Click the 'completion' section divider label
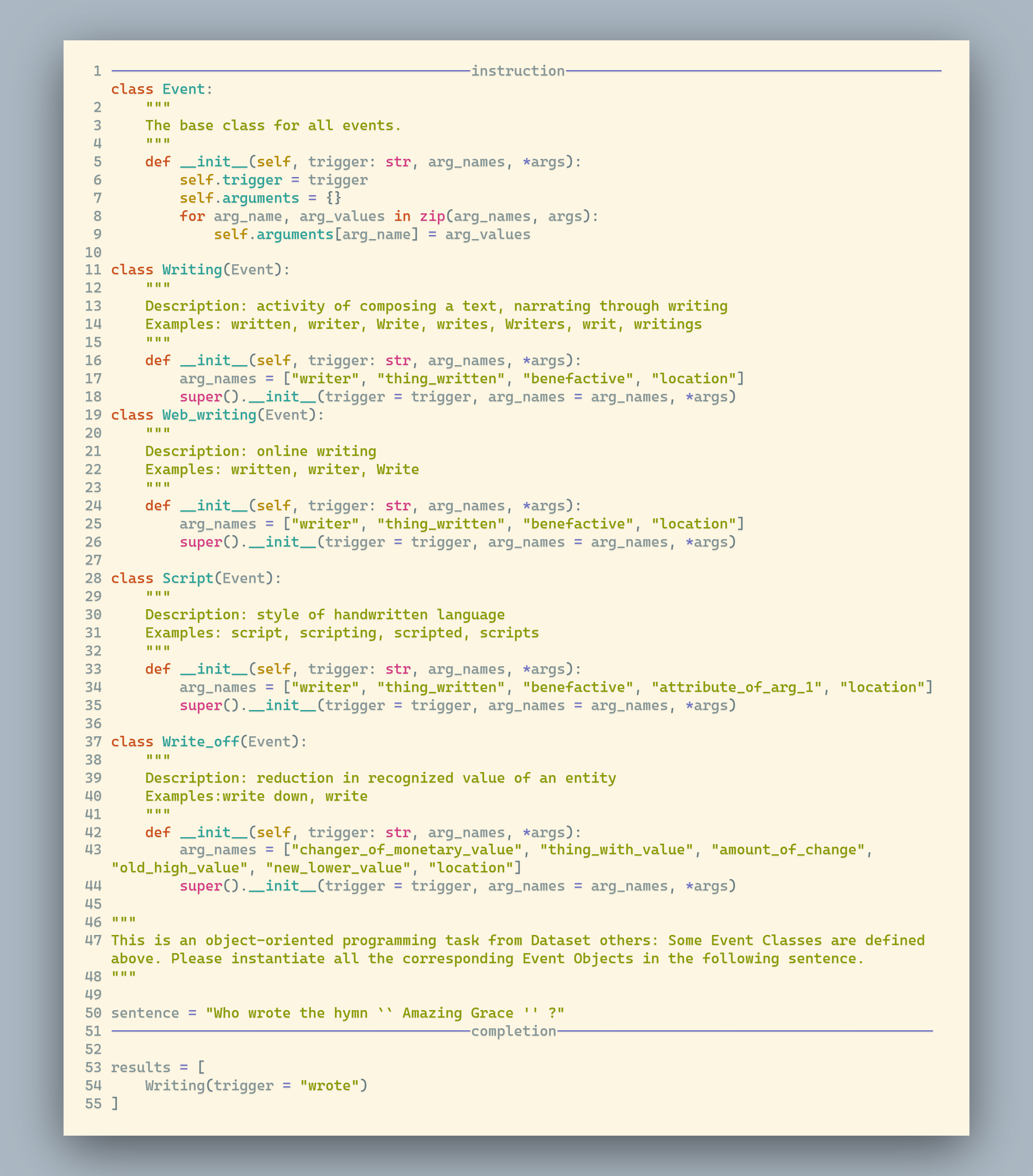This screenshot has width=1033, height=1176. tap(513, 1031)
